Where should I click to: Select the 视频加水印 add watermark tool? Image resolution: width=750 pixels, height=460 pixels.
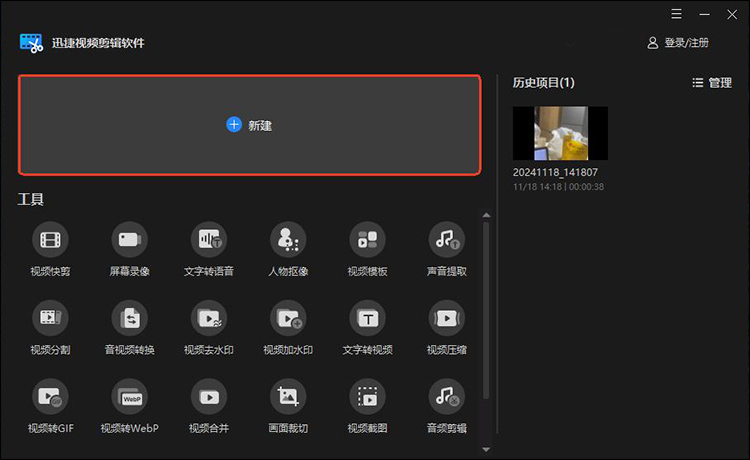(288, 328)
